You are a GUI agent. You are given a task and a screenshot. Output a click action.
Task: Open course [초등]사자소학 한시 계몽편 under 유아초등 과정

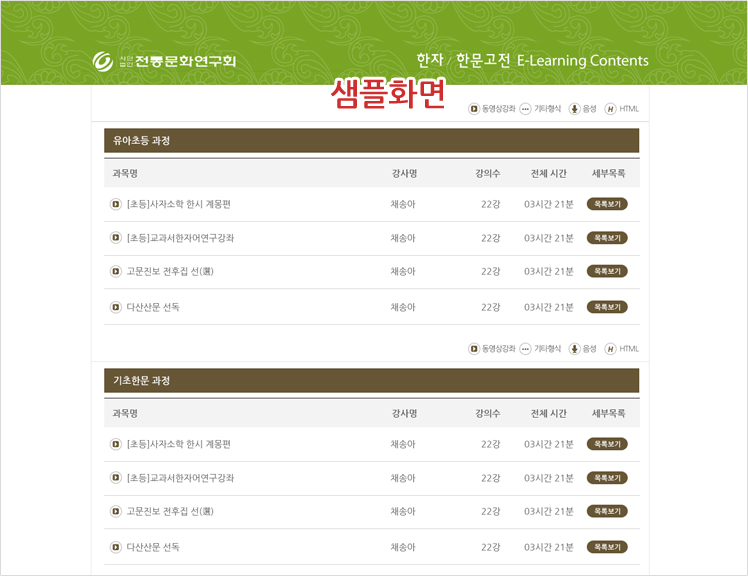[x=178, y=204]
